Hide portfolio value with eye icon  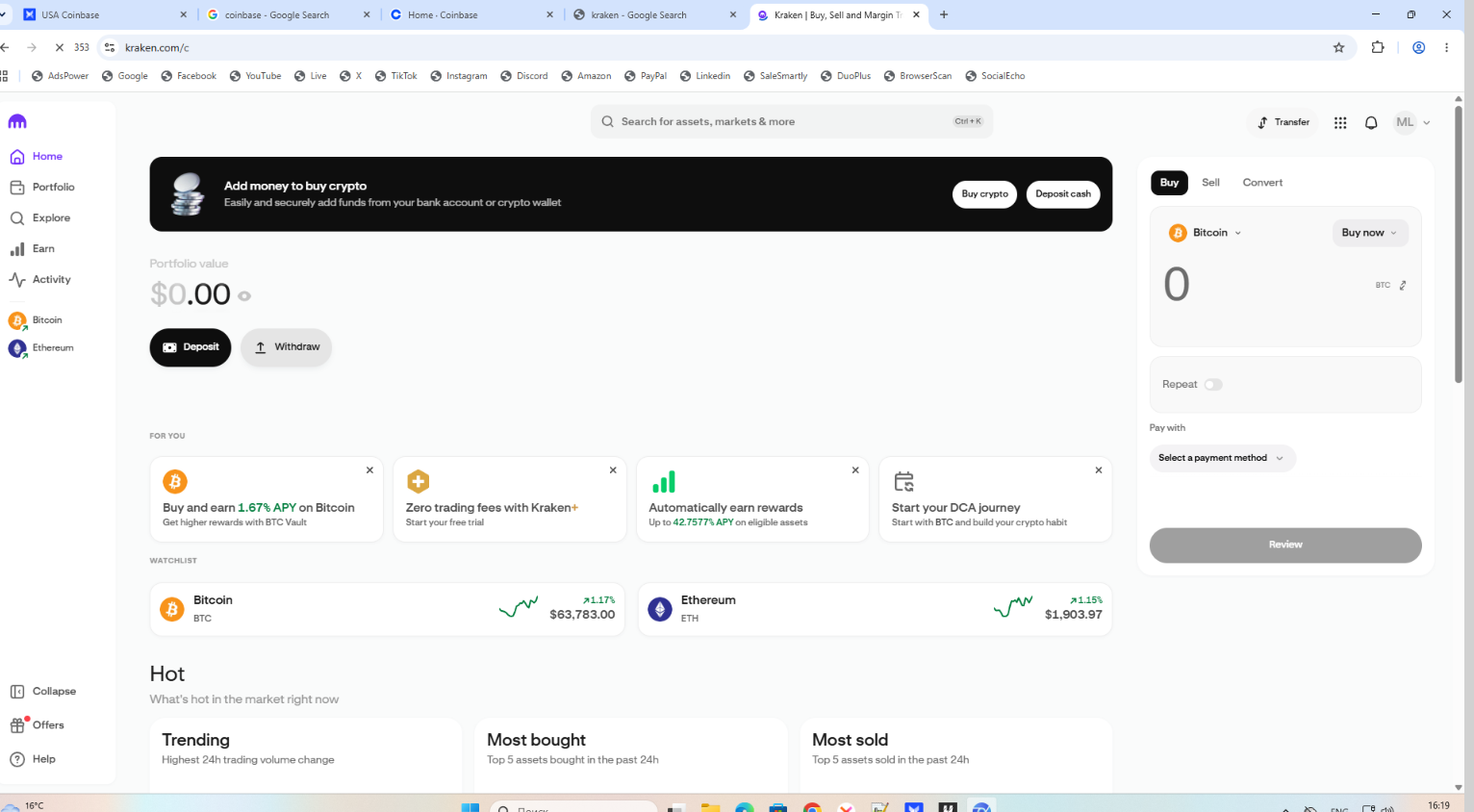(244, 296)
